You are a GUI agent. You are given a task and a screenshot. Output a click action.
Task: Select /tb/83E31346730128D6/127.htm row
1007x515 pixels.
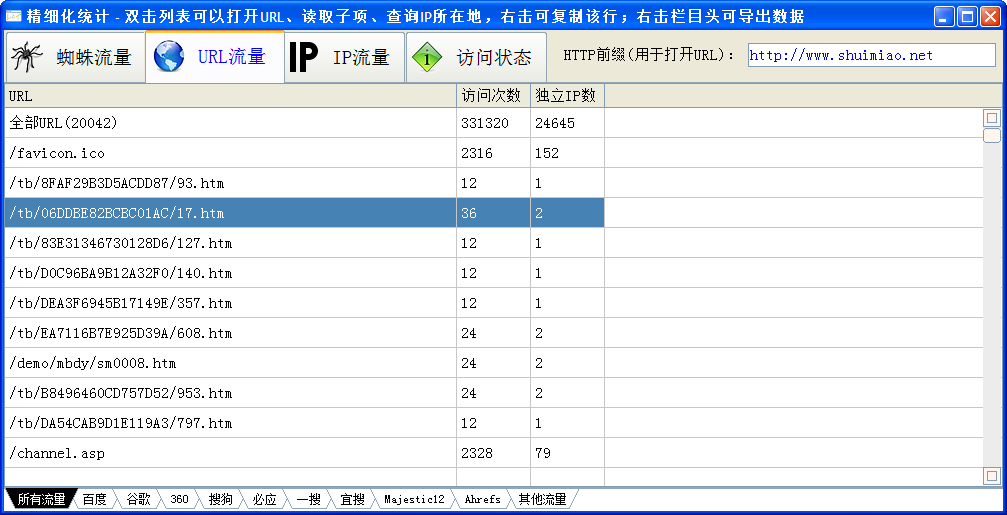pos(304,243)
